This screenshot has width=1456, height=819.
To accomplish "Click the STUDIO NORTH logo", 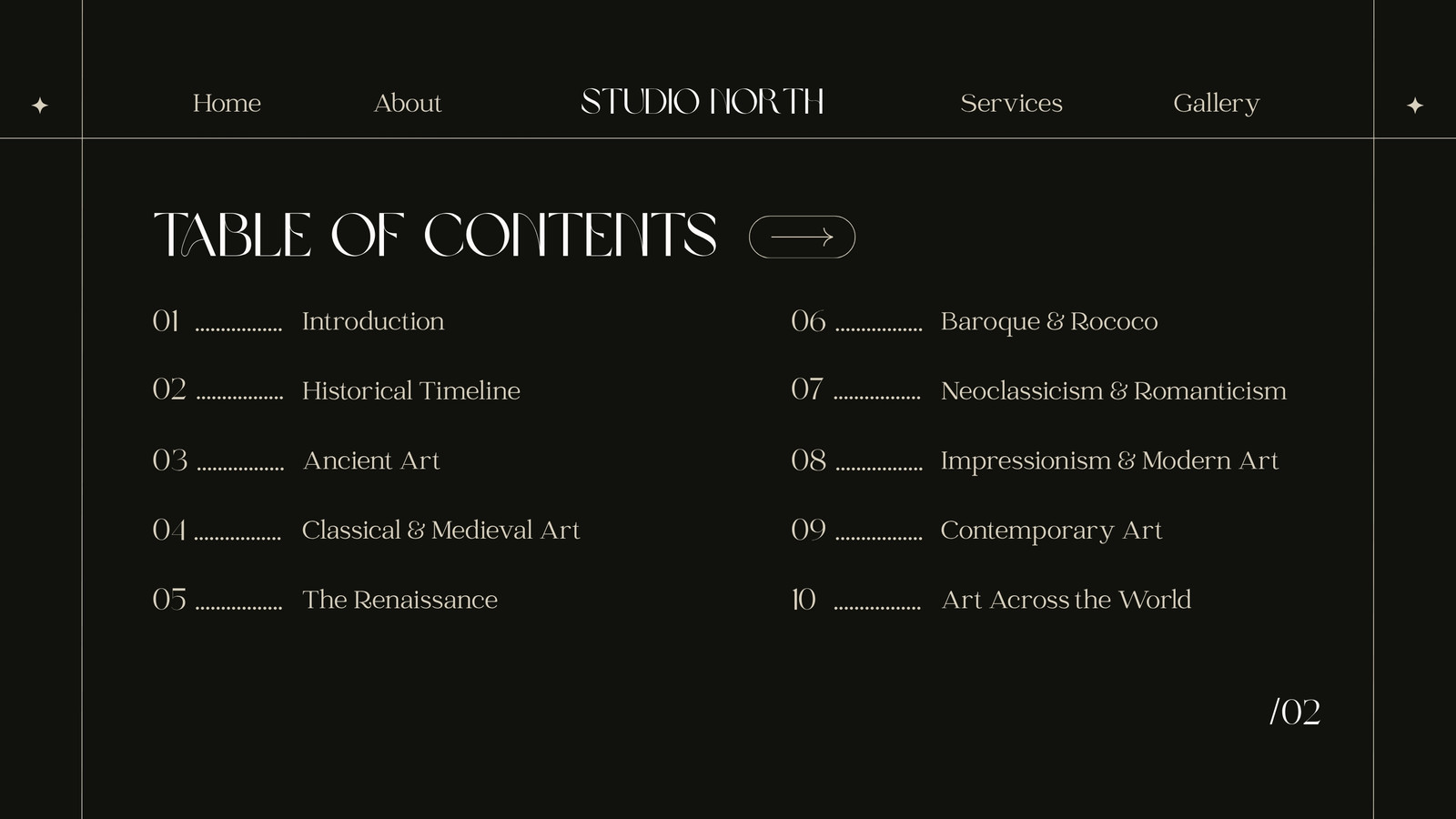I will (x=703, y=101).
